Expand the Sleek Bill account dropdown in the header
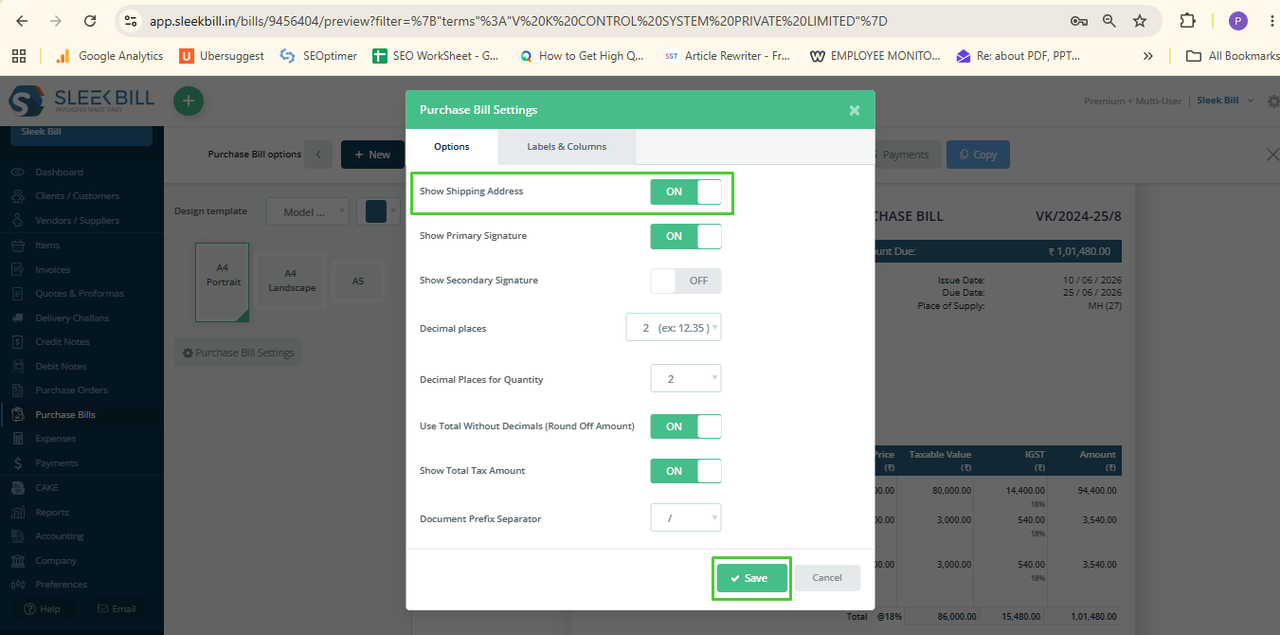Screen dimensions: 1280x635 coord(1225,101)
